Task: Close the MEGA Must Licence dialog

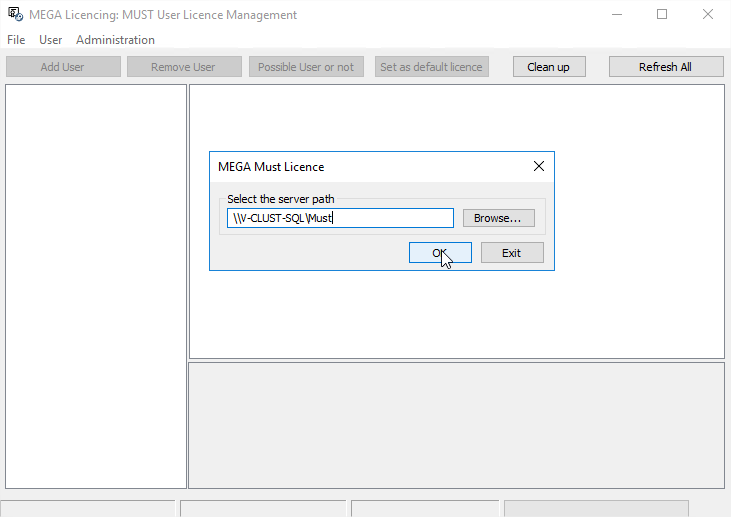Action: (x=538, y=167)
